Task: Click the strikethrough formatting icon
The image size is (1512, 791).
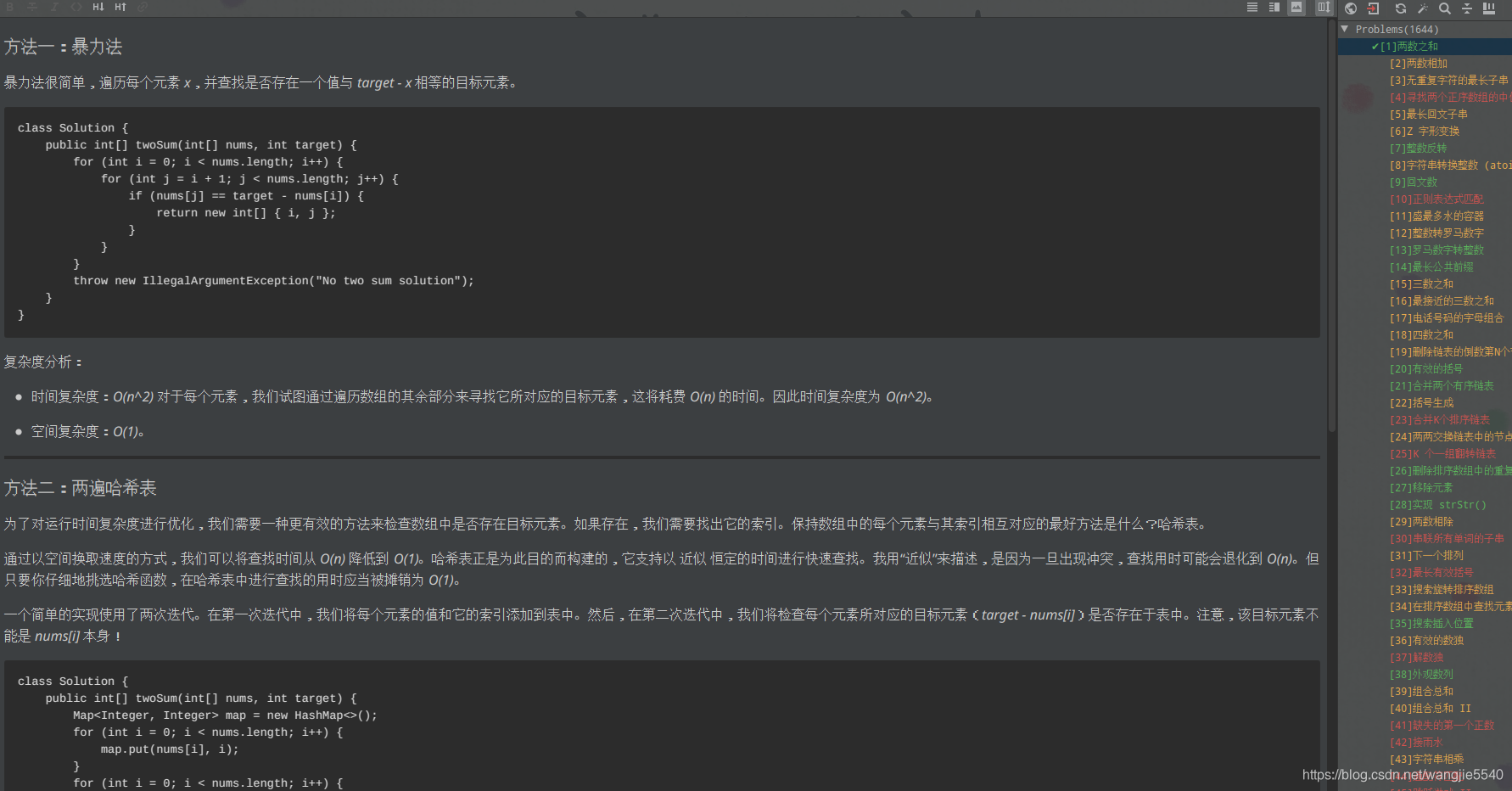Action: [x=32, y=7]
